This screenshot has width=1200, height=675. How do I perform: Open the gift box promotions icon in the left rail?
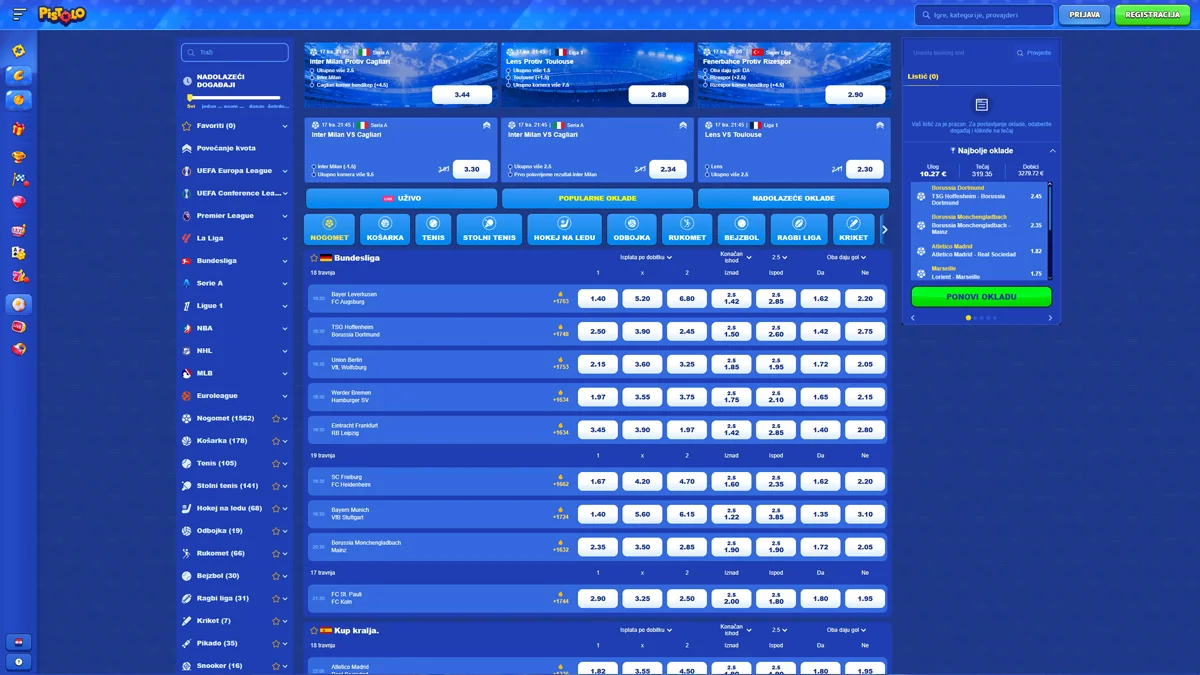click(18, 129)
